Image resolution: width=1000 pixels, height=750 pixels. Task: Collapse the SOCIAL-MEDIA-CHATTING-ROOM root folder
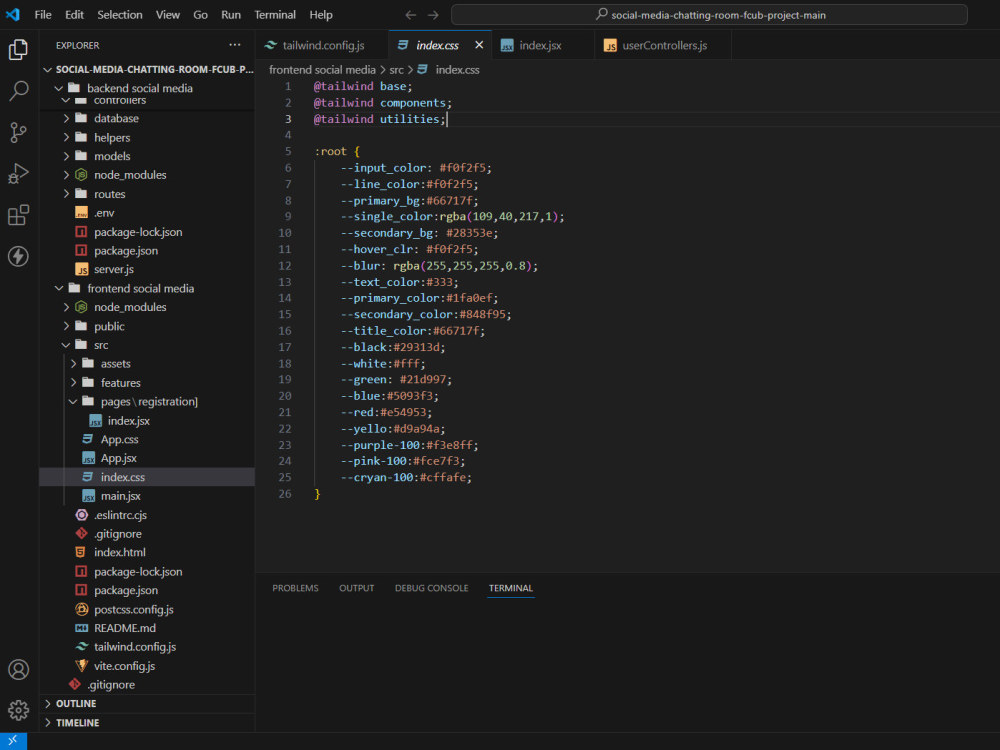(x=48, y=70)
